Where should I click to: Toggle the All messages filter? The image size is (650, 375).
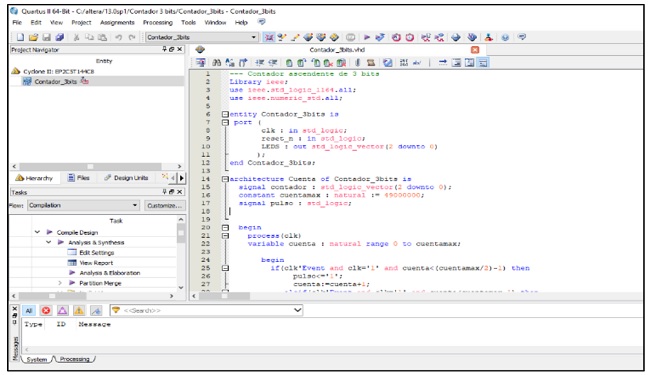click(x=29, y=310)
